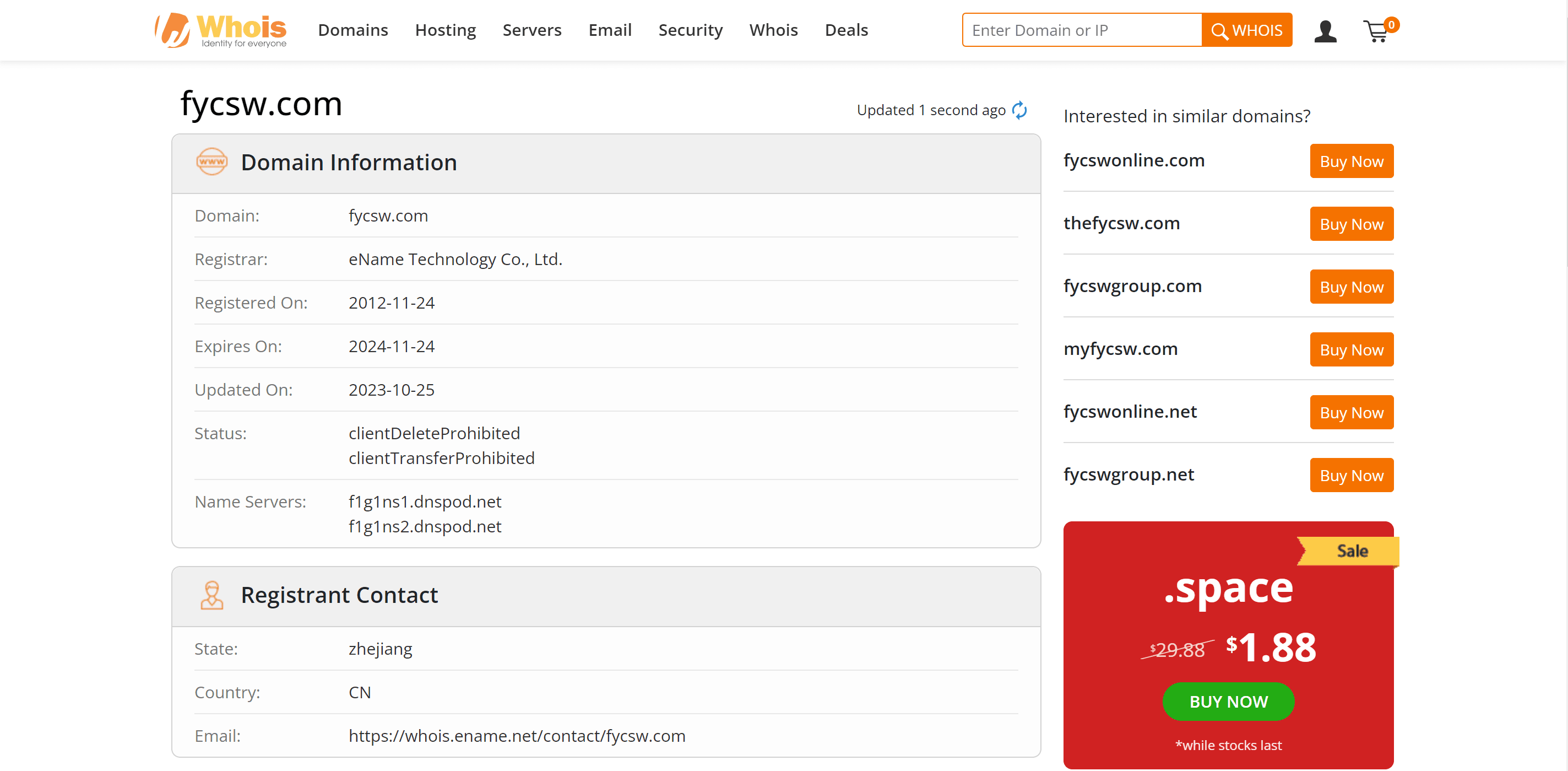Image resolution: width=1568 pixels, height=771 pixels.
Task: Select the Security menu tab
Action: click(x=692, y=30)
